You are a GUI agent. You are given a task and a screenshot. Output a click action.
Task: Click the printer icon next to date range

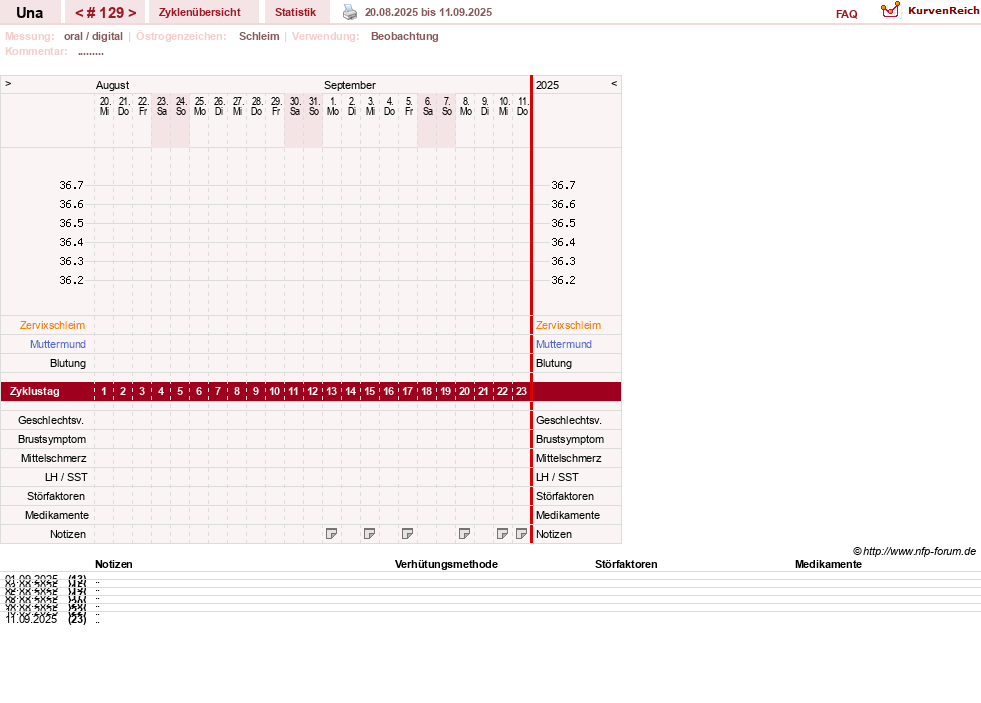tap(350, 12)
